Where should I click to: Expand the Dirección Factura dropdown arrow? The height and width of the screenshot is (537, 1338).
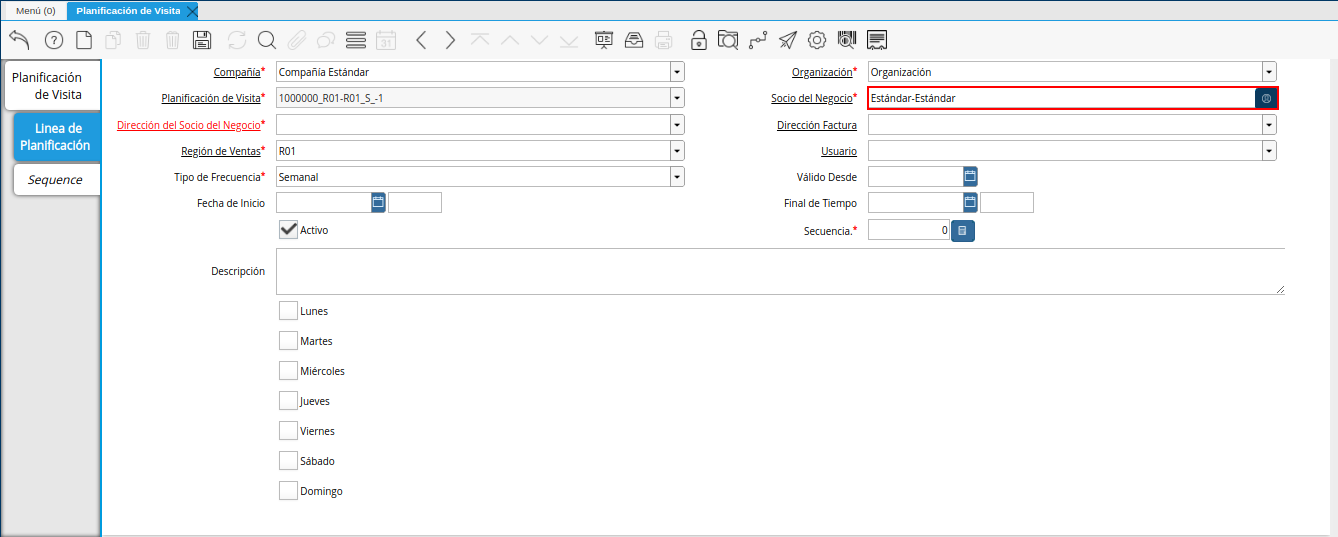(1269, 124)
